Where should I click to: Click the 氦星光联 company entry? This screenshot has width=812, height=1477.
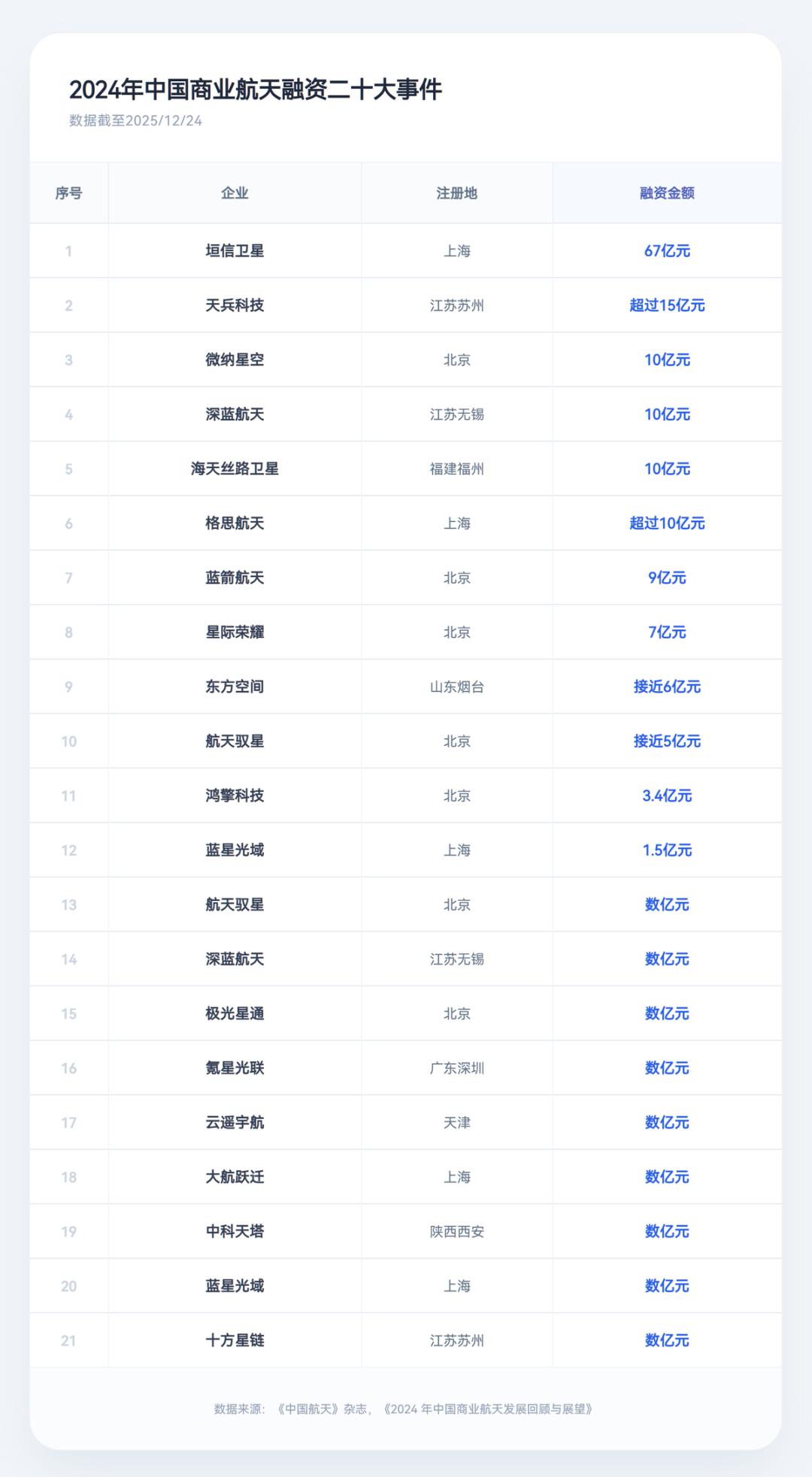click(x=235, y=1068)
